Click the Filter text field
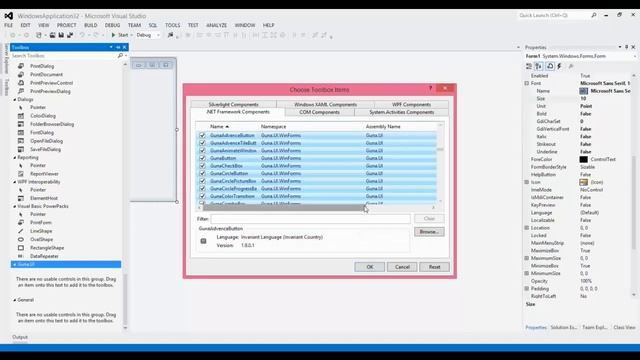 pyautogui.click(x=310, y=219)
